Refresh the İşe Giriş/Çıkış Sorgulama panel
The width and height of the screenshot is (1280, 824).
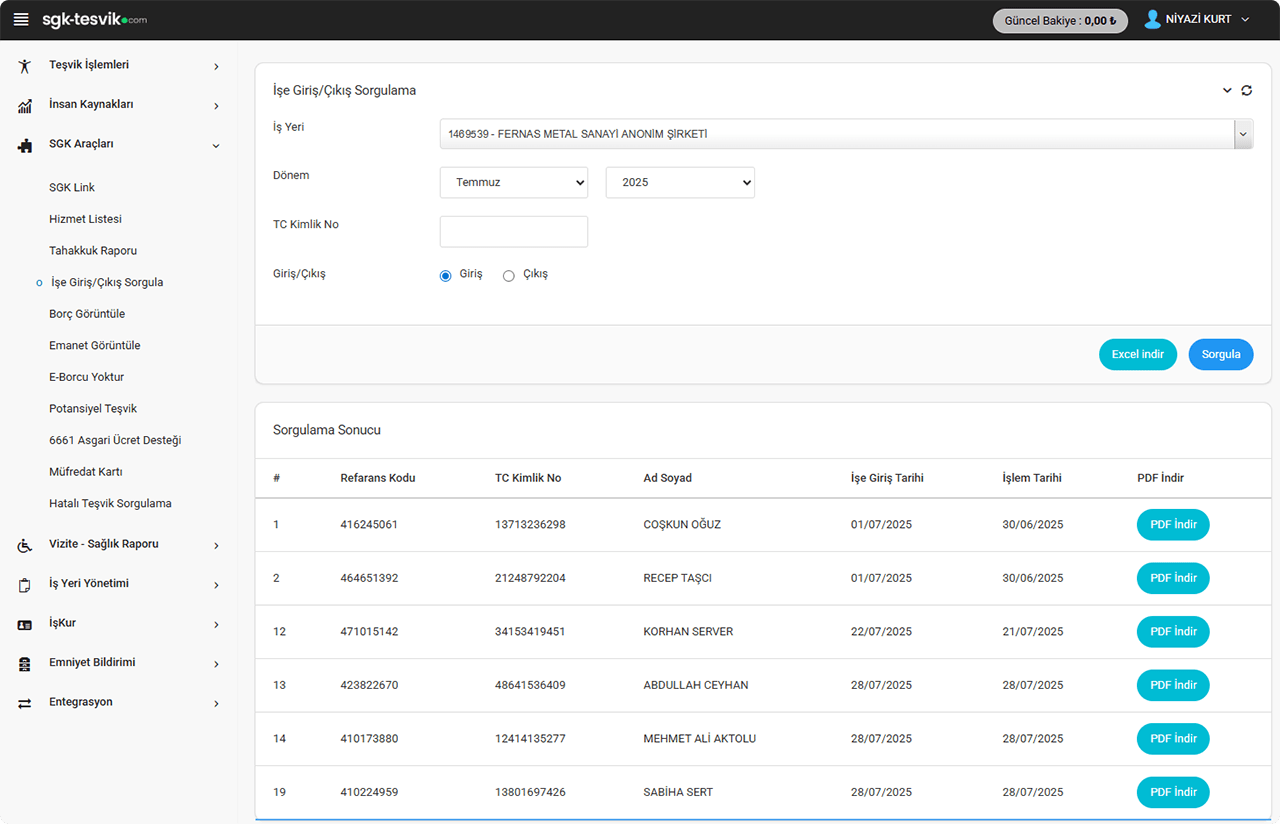coord(1246,90)
